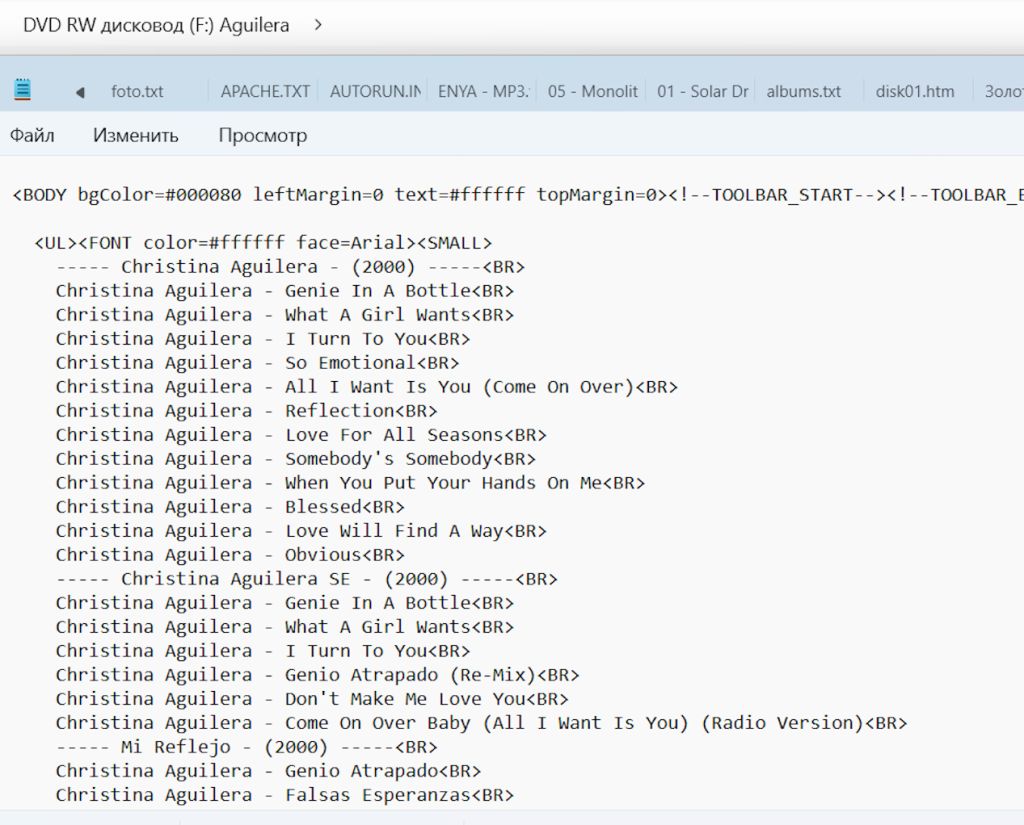Open the Файл menu
Screen dimensions: 1024x825
(x=32, y=135)
